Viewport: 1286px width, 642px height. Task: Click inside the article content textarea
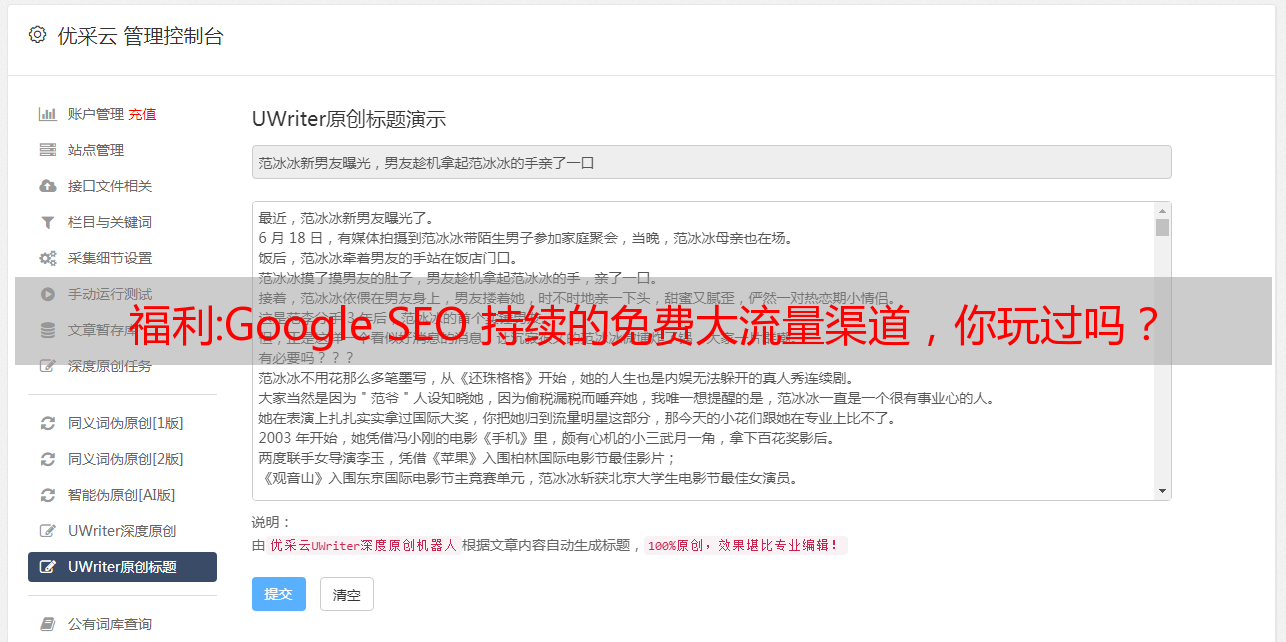(703, 351)
